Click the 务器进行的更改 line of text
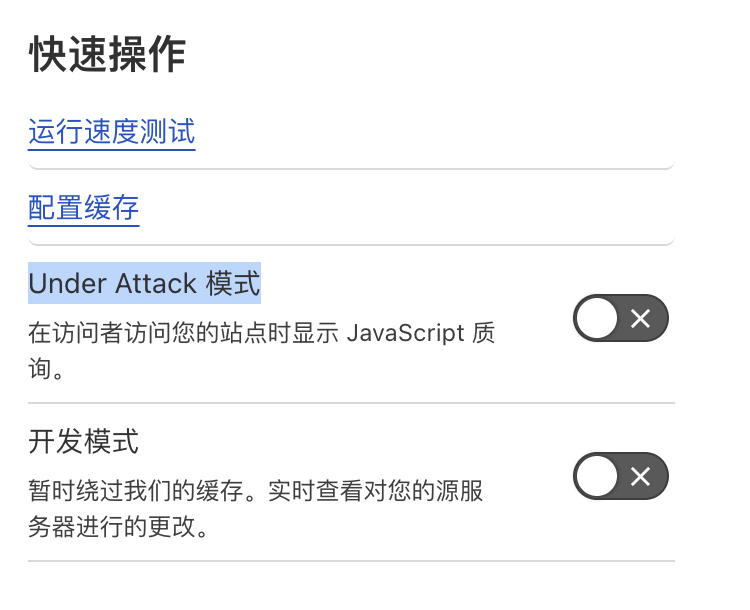Screen dimensions: 750x610 (118, 527)
